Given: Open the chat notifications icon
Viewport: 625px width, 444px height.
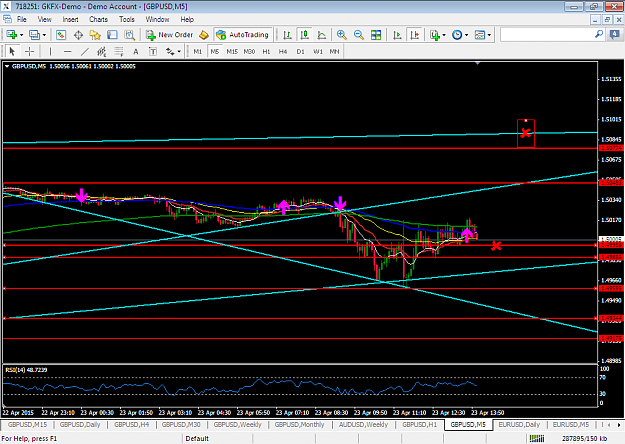Looking at the screenshot, I should pos(615,35).
